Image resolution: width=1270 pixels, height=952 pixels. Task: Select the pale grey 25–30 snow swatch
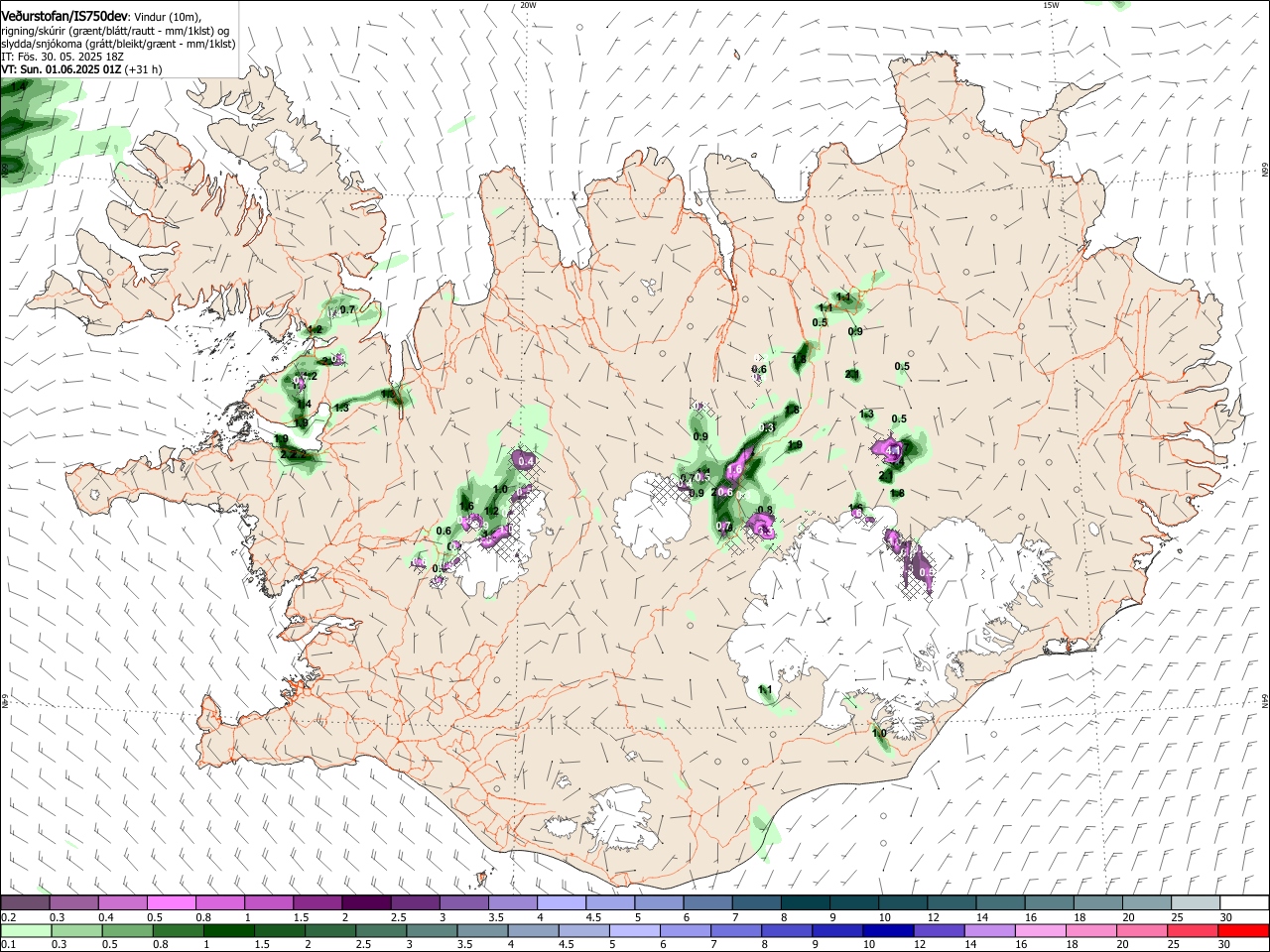(x=1195, y=903)
